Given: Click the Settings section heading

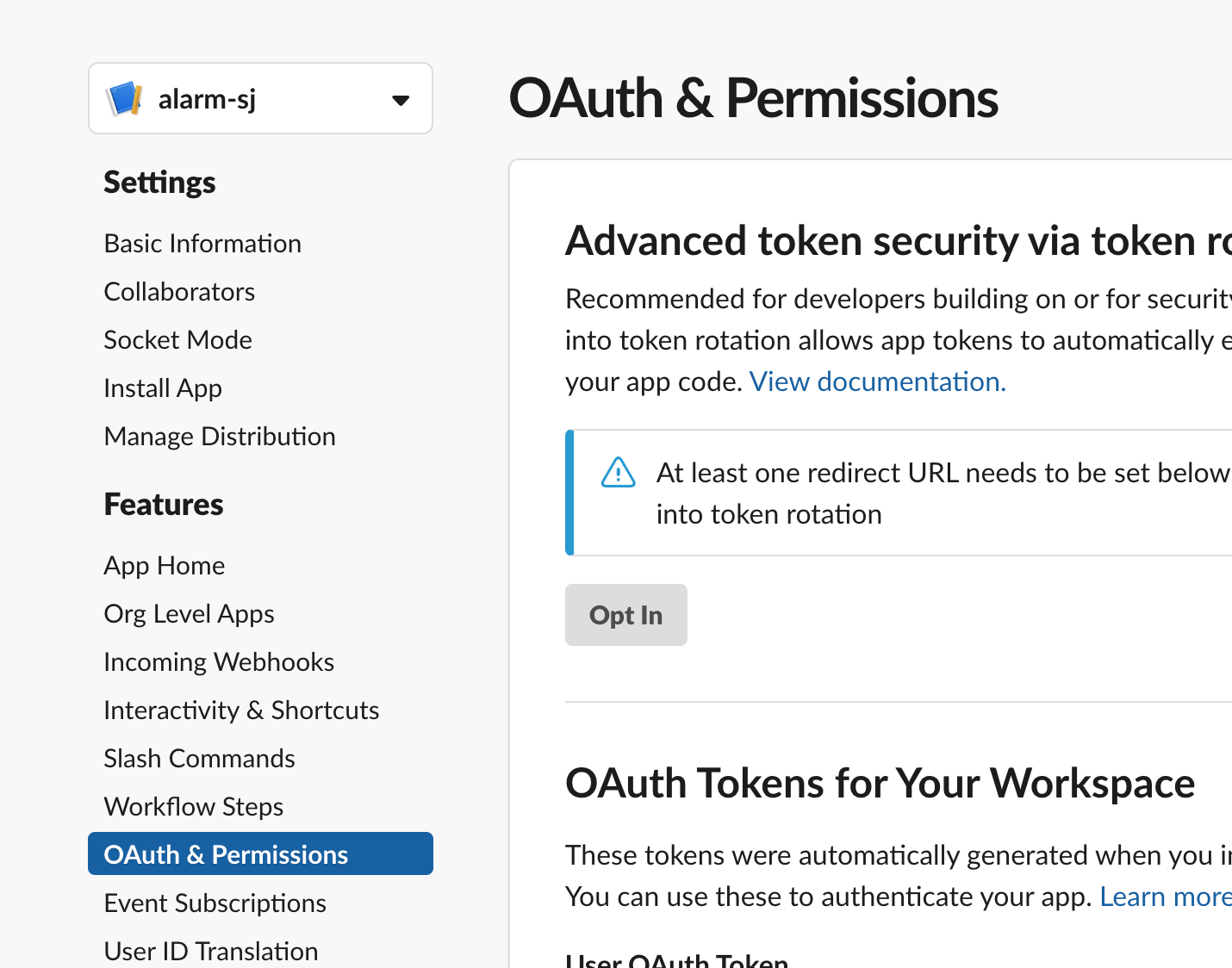Looking at the screenshot, I should coord(159,183).
